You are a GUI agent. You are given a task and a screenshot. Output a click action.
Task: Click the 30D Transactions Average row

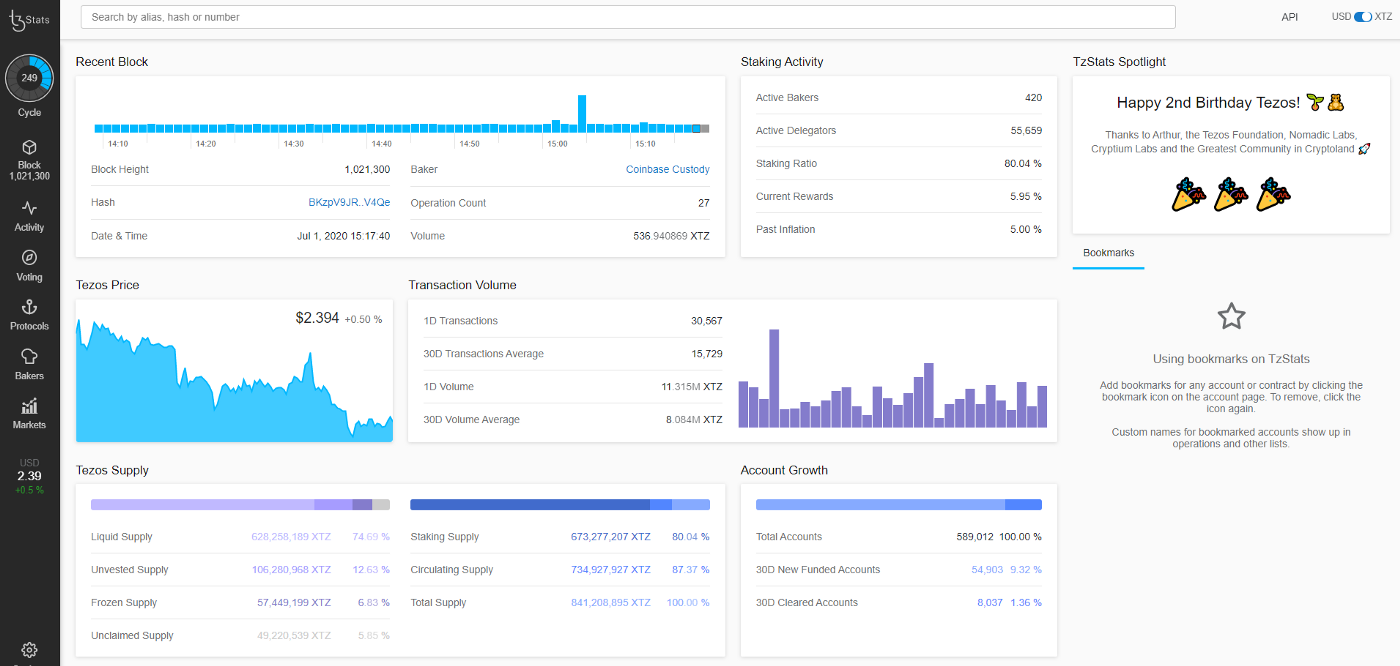tap(573, 354)
